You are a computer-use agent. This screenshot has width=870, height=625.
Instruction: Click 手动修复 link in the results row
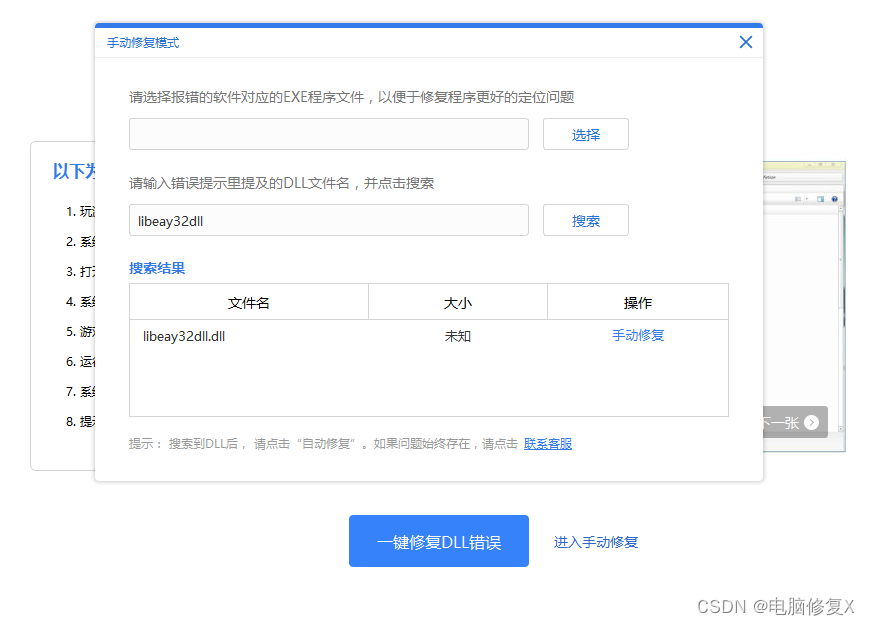(x=638, y=335)
